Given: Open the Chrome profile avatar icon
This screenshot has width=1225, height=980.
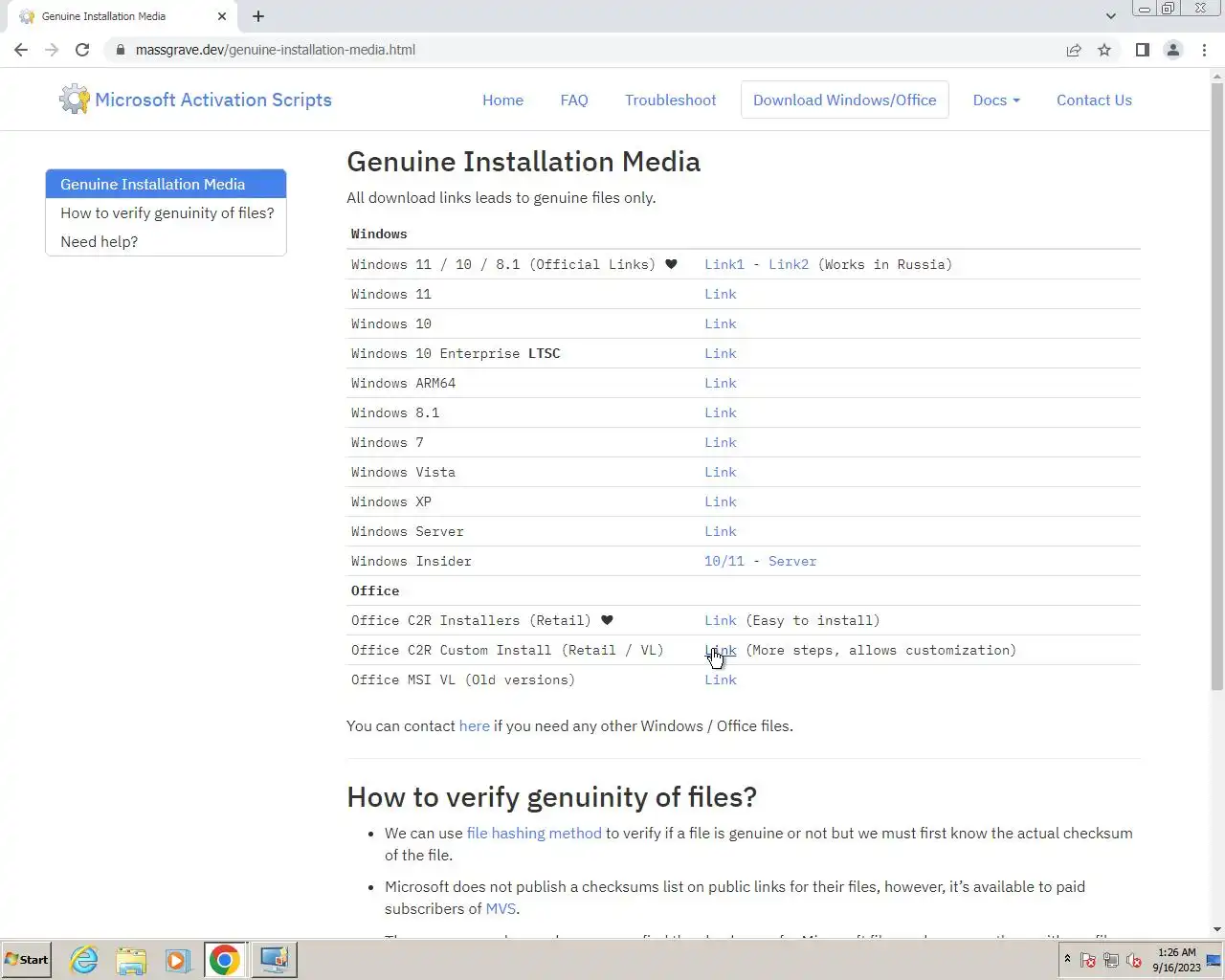Looking at the screenshot, I should (1173, 50).
